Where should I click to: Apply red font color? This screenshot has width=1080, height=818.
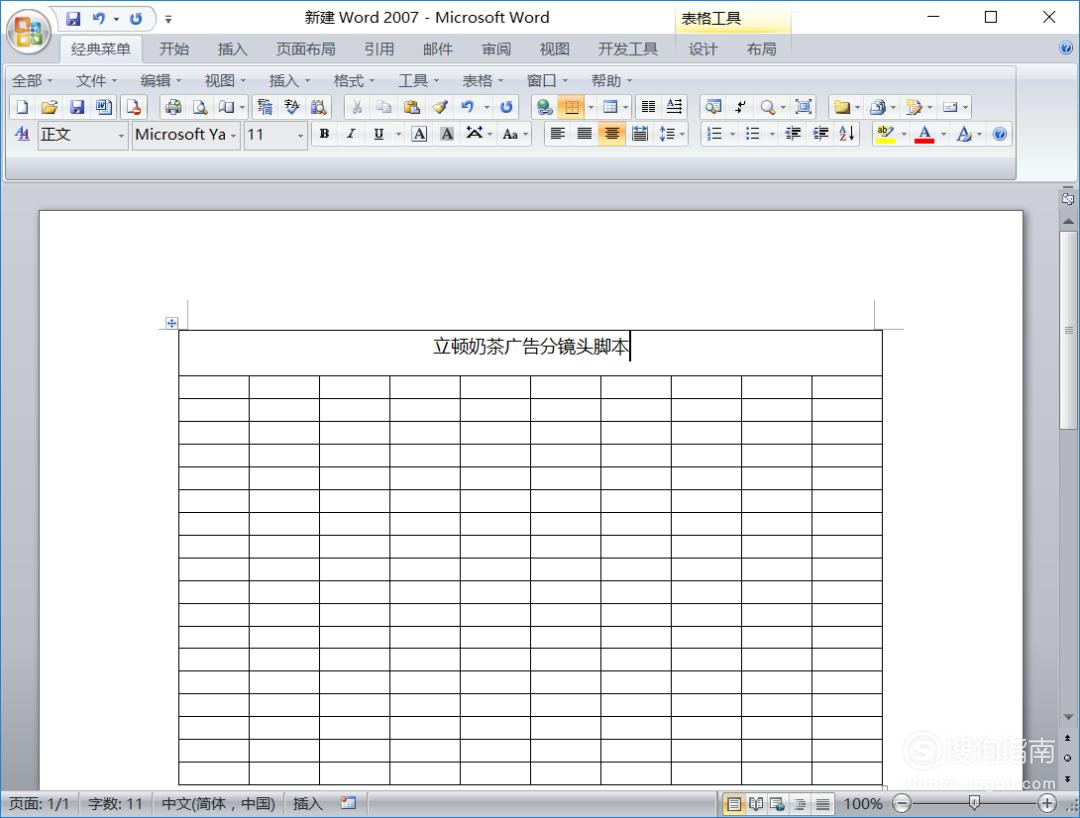(x=924, y=134)
